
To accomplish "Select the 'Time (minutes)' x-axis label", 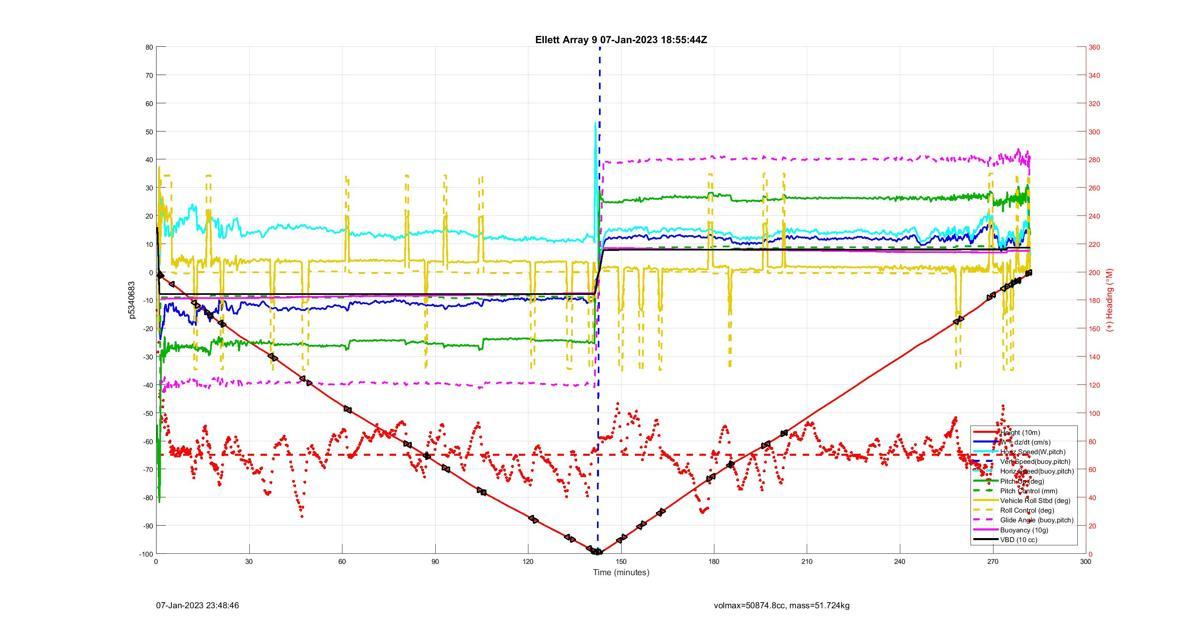I will point(621,572).
